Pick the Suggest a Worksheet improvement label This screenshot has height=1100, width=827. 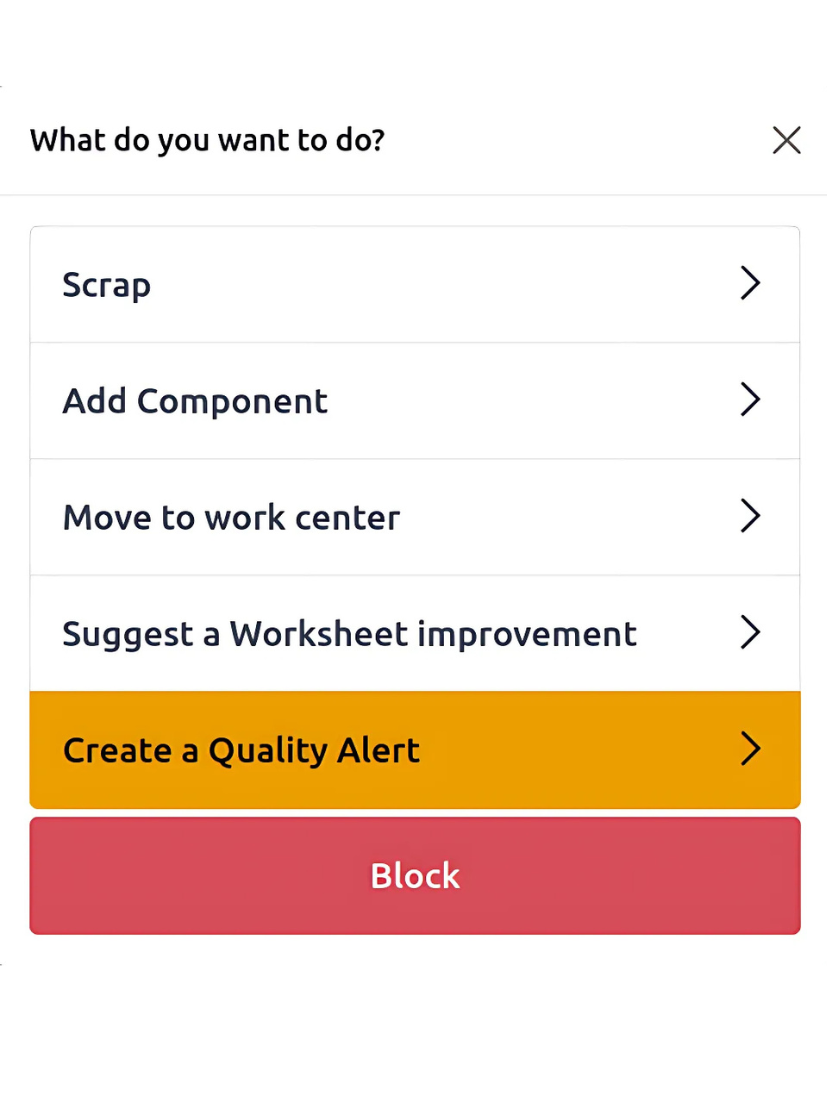pos(349,634)
